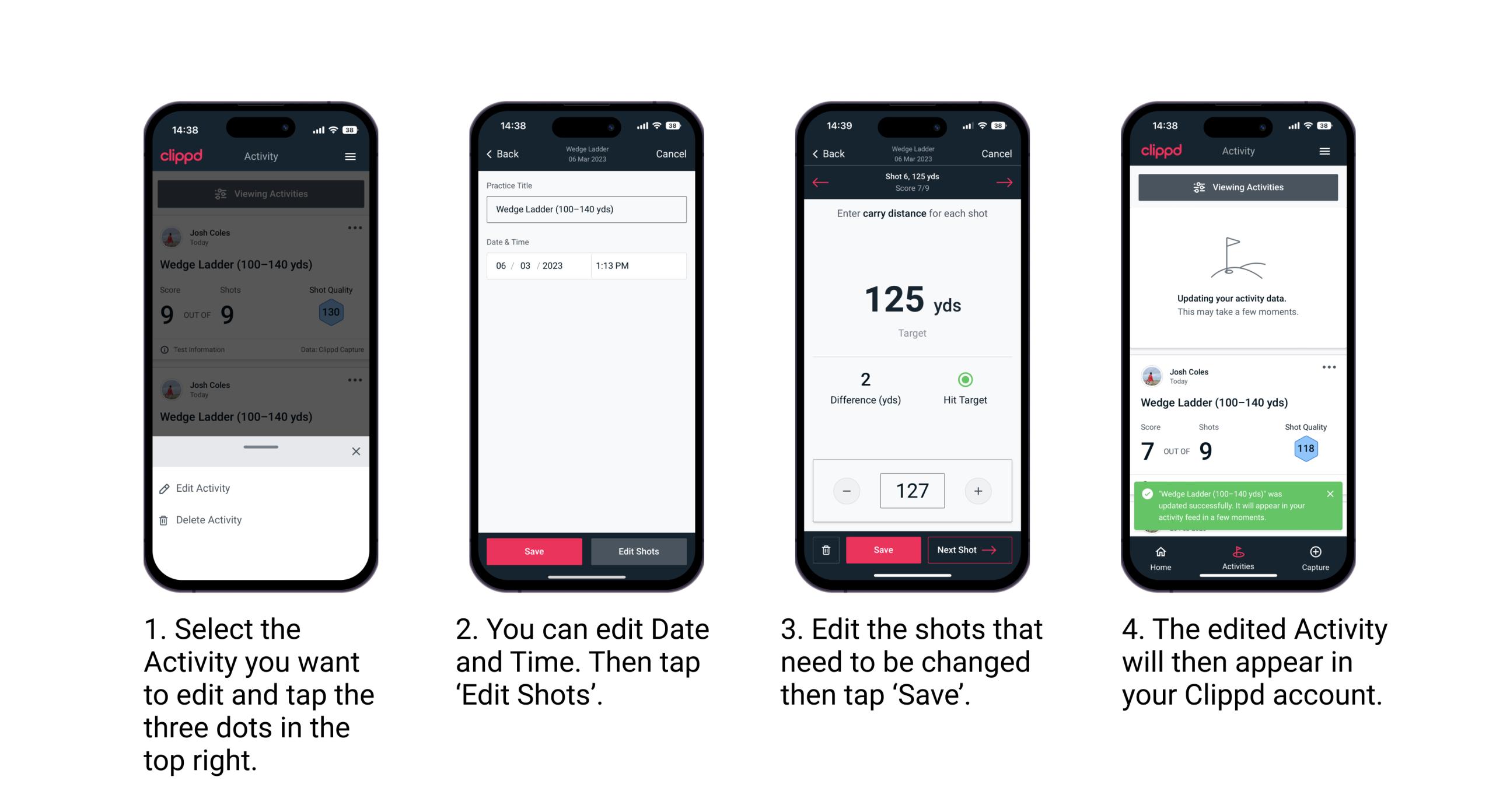Expand date field on practice editor

537,266
